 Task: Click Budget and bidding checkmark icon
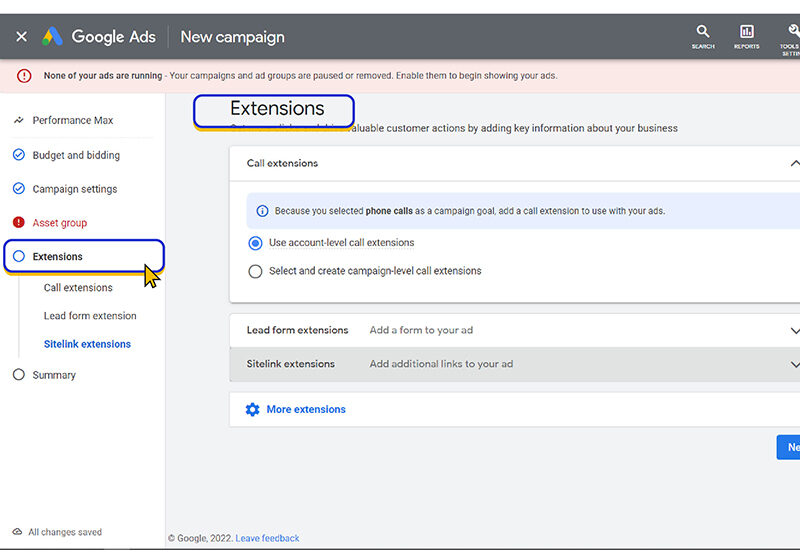(19, 155)
